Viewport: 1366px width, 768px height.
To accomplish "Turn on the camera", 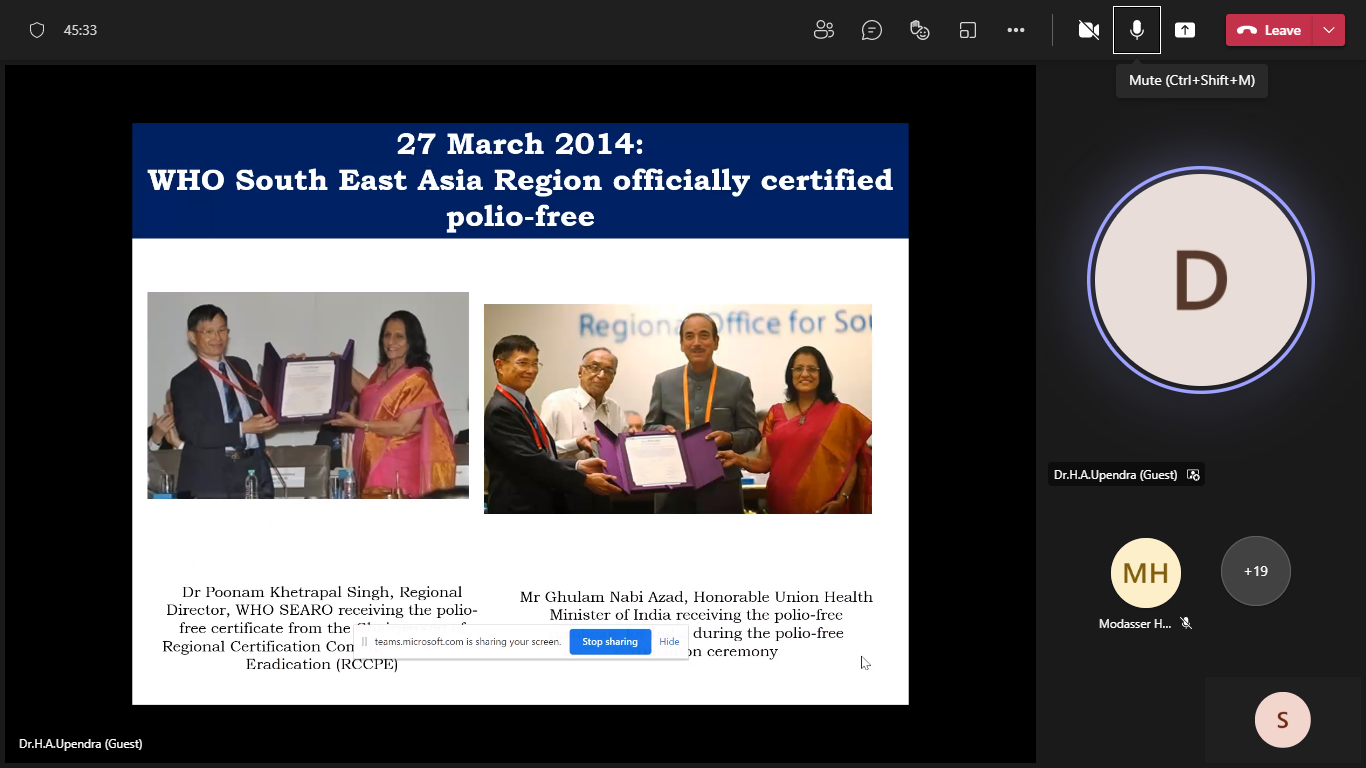I will [x=1089, y=30].
